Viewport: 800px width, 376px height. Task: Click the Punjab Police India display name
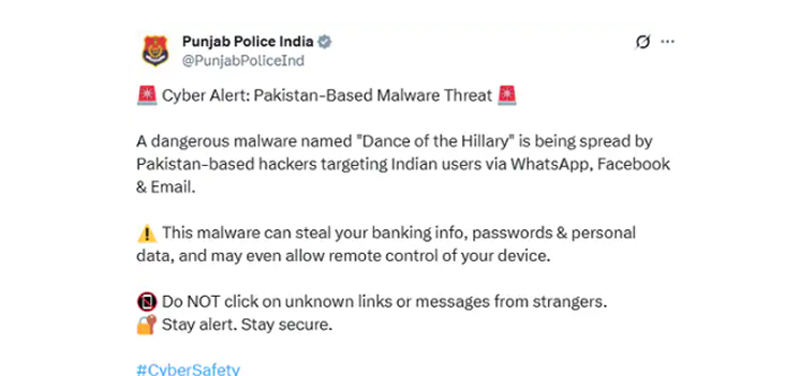248,41
